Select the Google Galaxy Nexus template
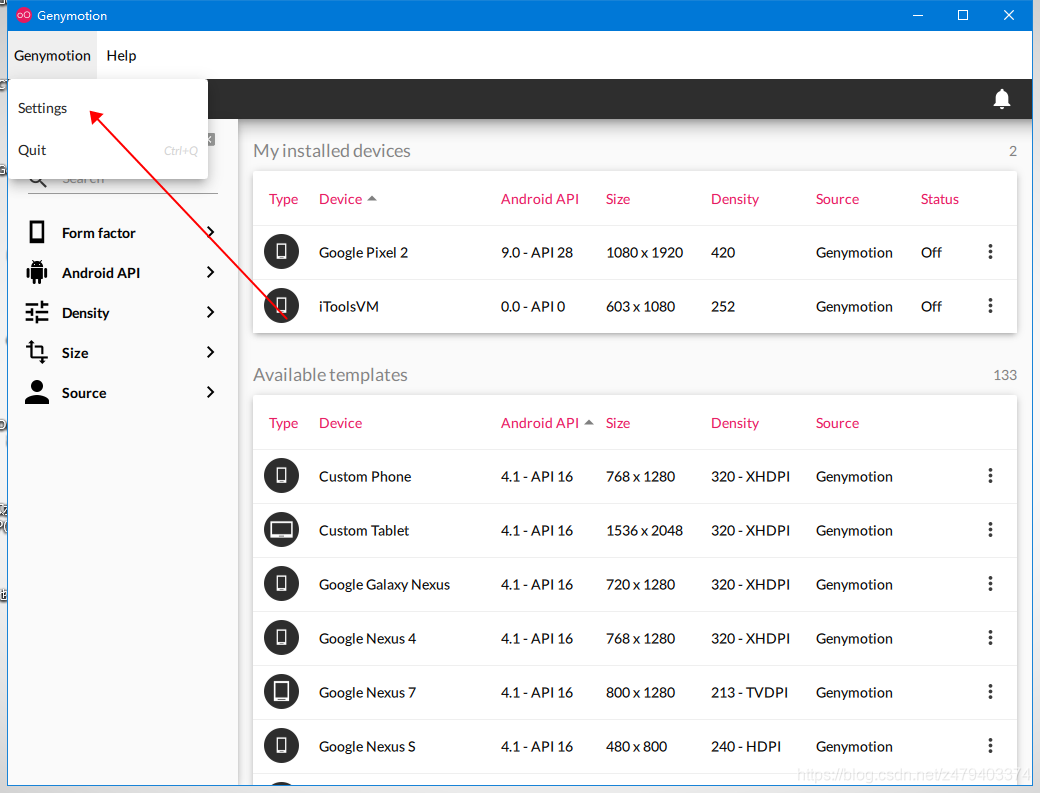 click(x=384, y=584)
